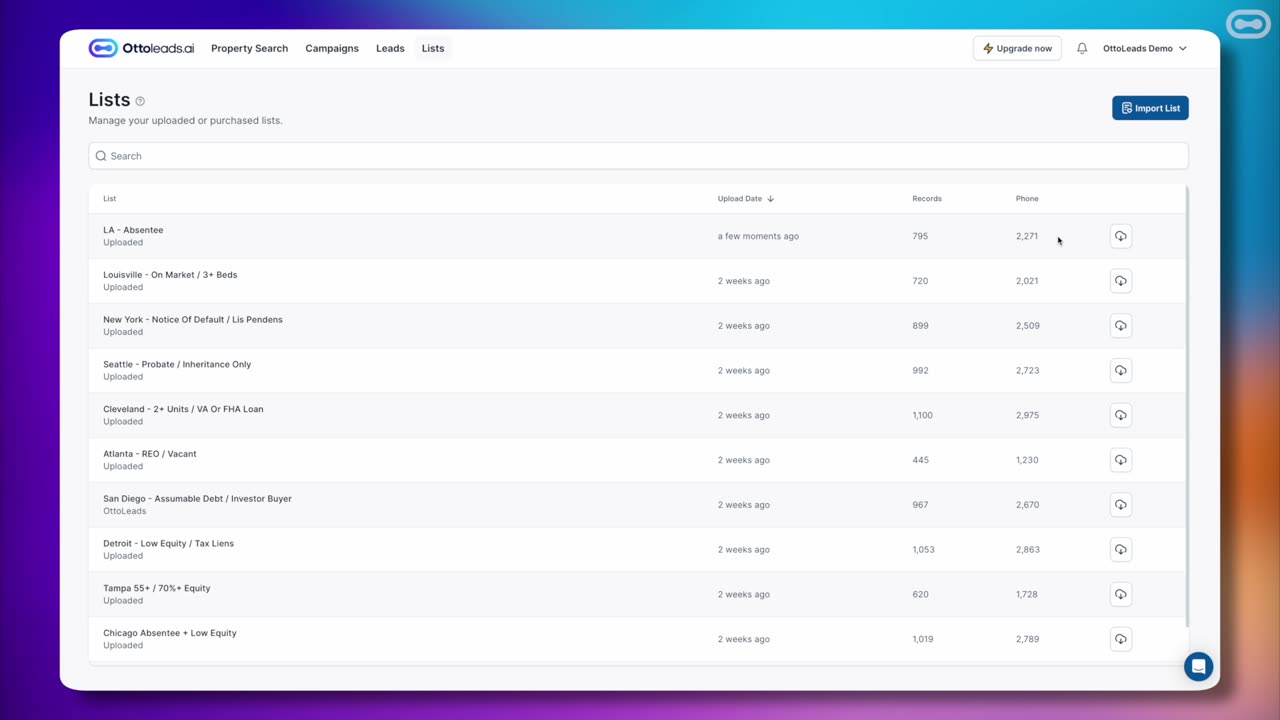This screenshot has width=1280, height=720.
Task: Click phone count 2,509
Action: 1027,326
